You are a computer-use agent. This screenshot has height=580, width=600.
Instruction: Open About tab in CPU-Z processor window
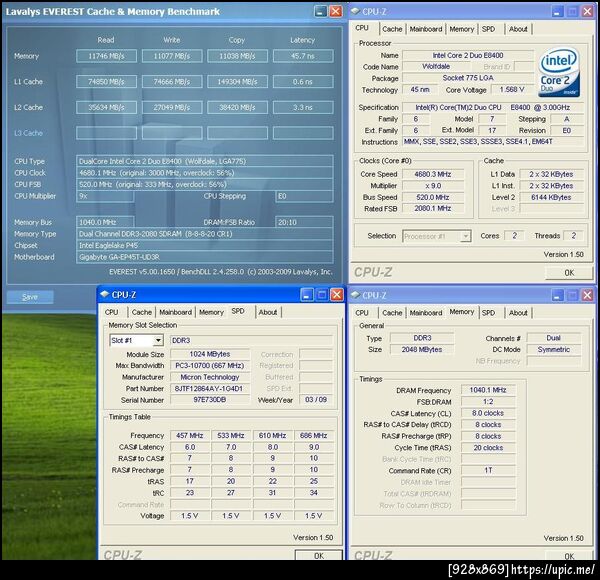(518, 29)
